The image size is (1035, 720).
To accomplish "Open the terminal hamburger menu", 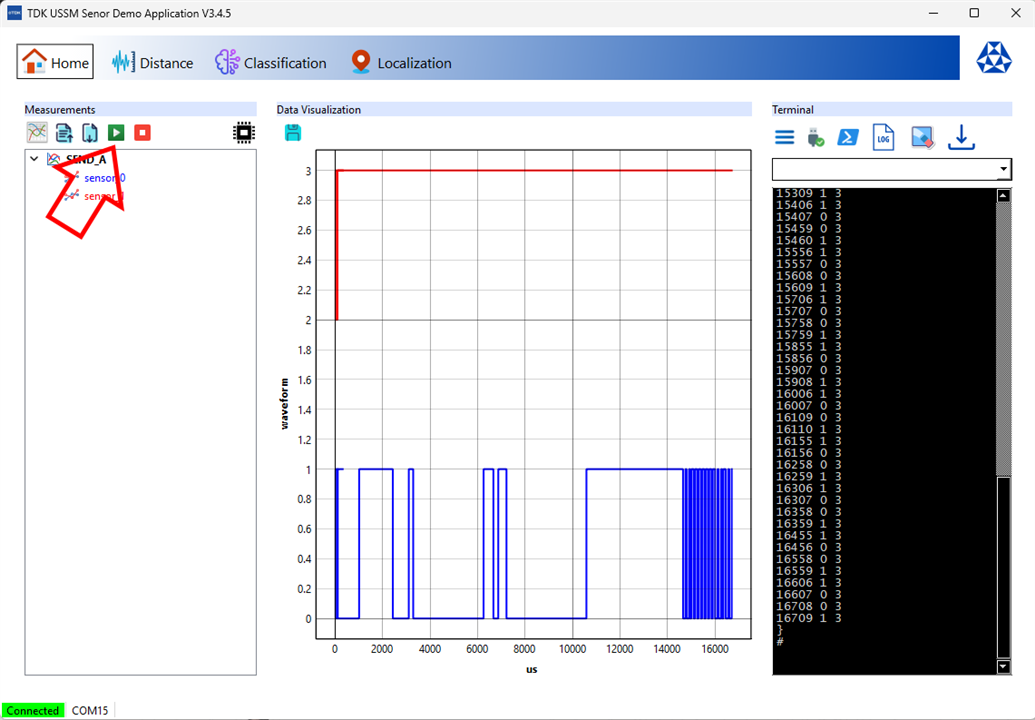I will 785,138.
